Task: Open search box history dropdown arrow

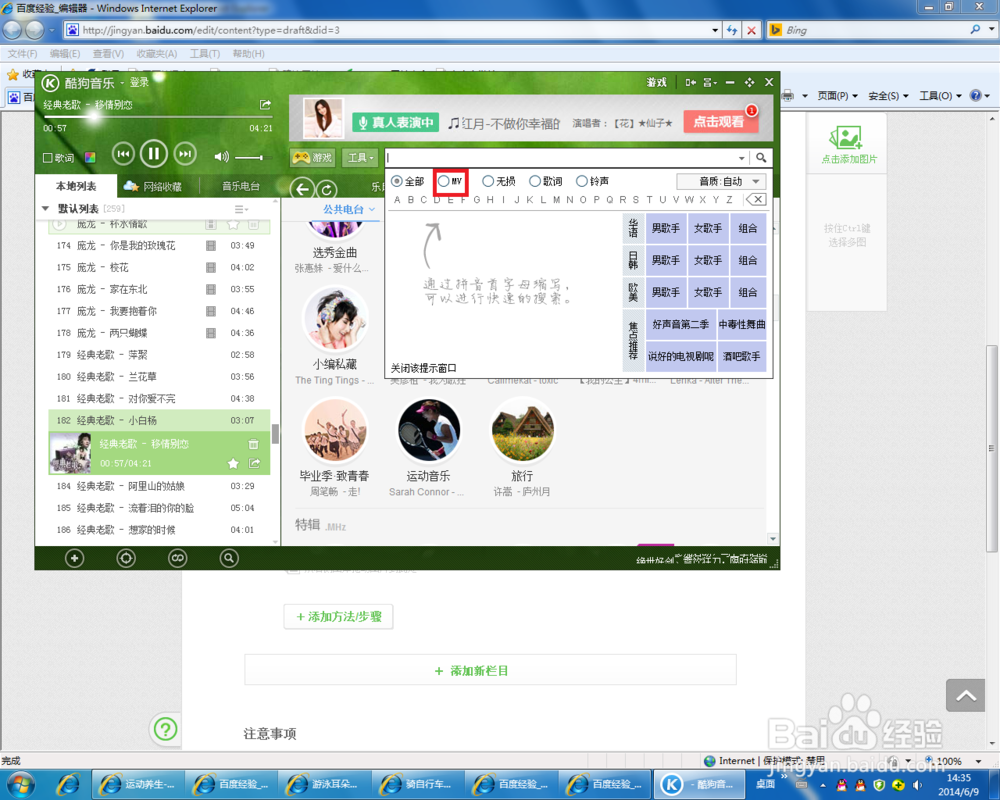Action: pos(741,158)
